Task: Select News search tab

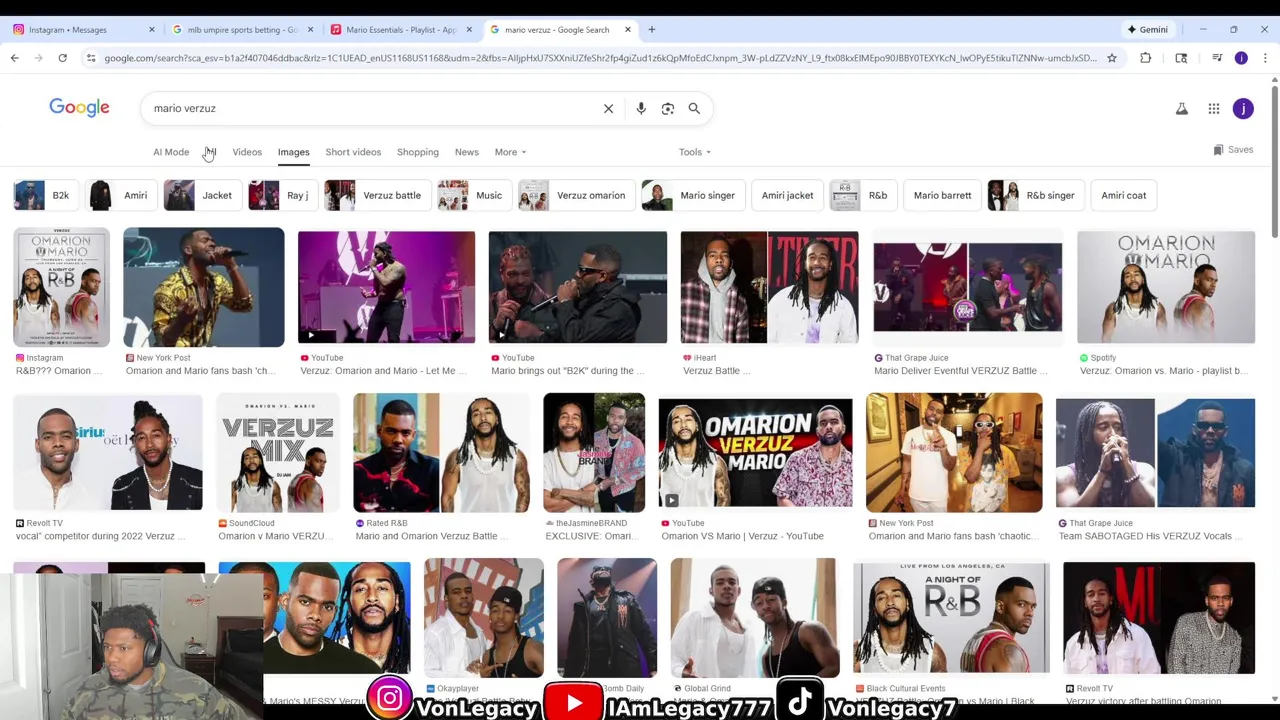Action: click(x=467, y=152)
